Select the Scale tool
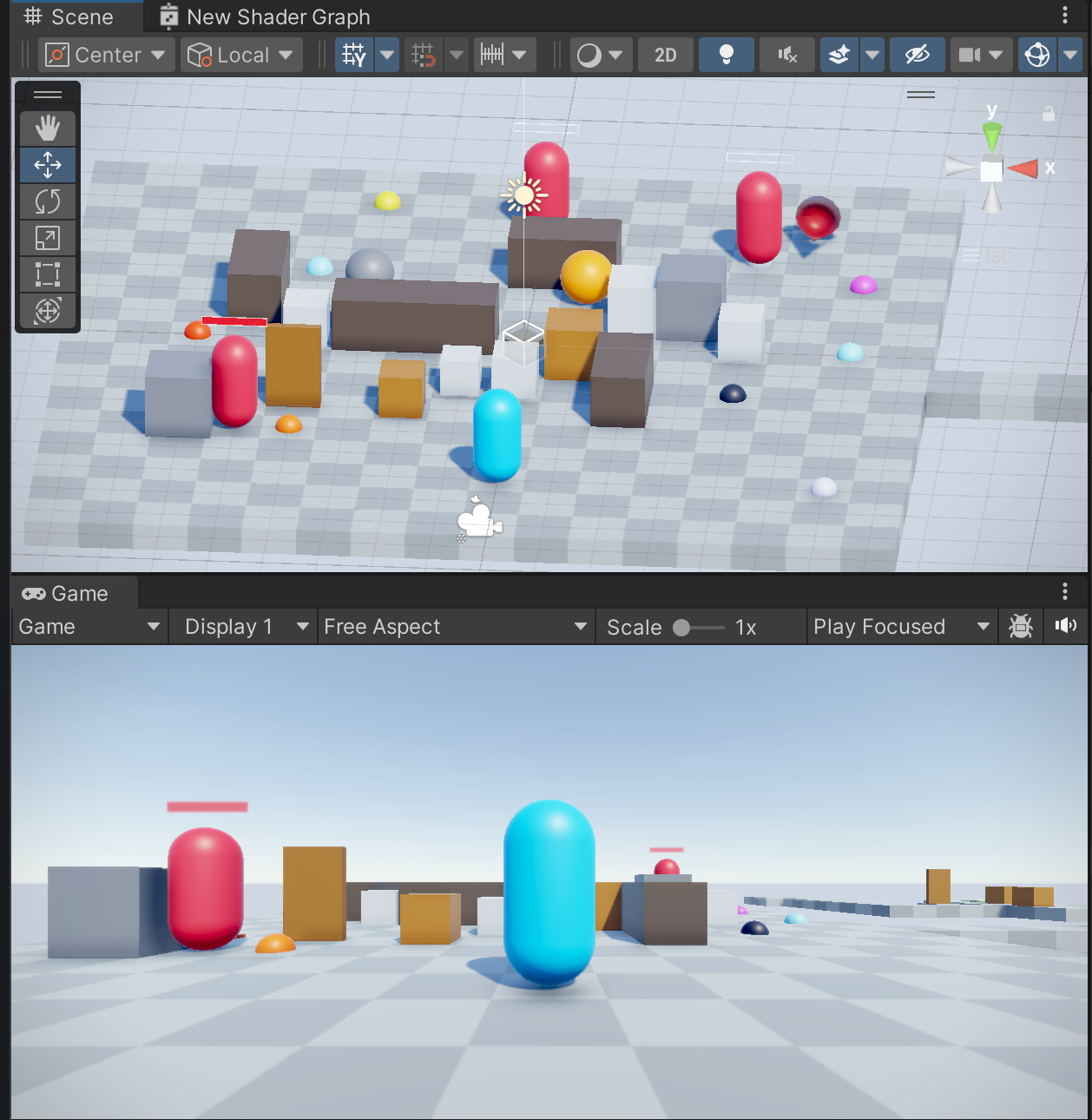Screen dimensions: 1092x1120 [x=48, y=238]
